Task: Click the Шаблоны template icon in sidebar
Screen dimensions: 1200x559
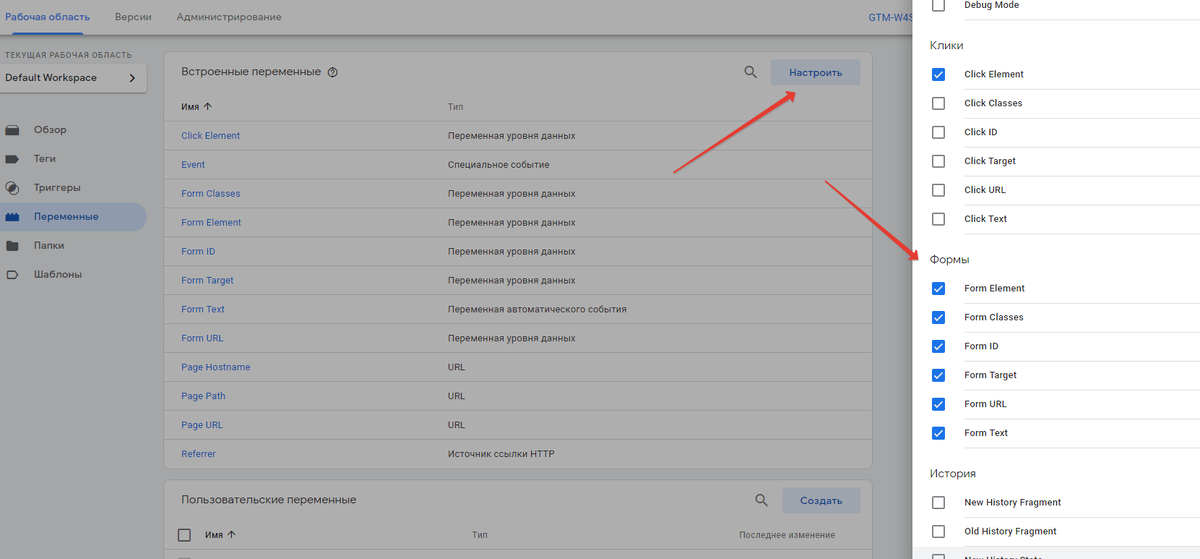Action: (12, 274)
